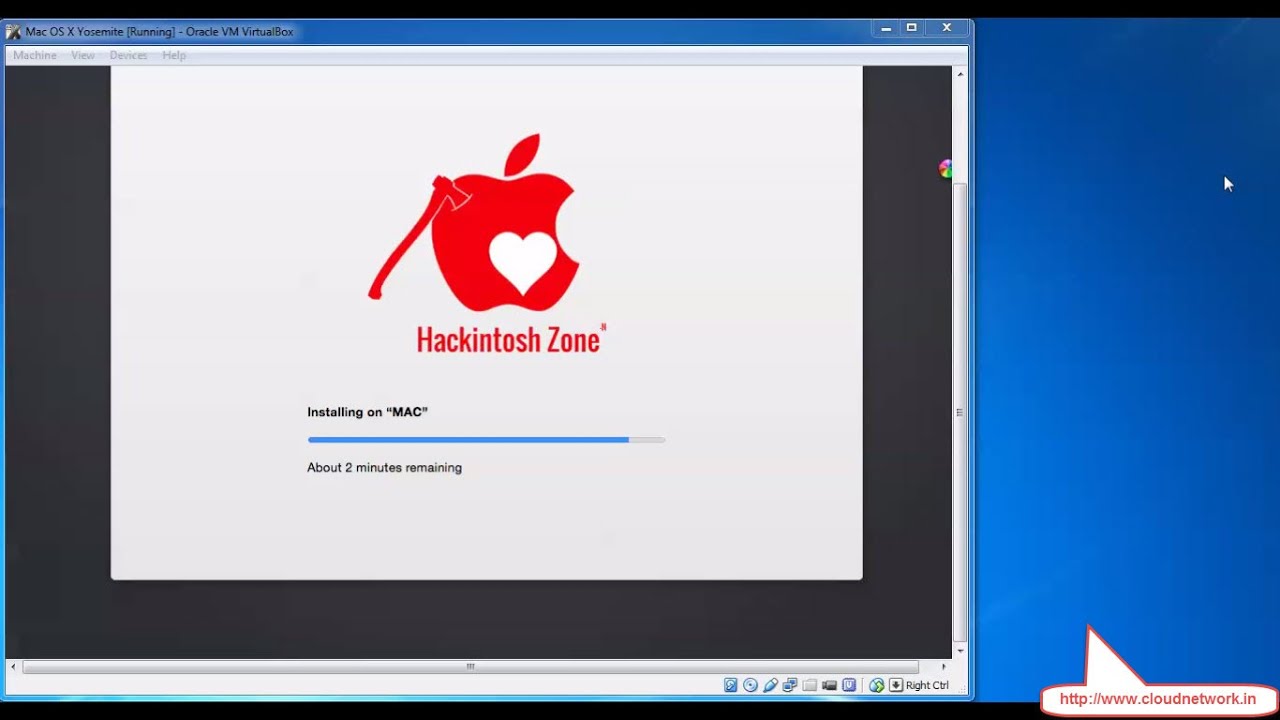Click the vertical scrollbar up arrow

[x=961, y=74]
